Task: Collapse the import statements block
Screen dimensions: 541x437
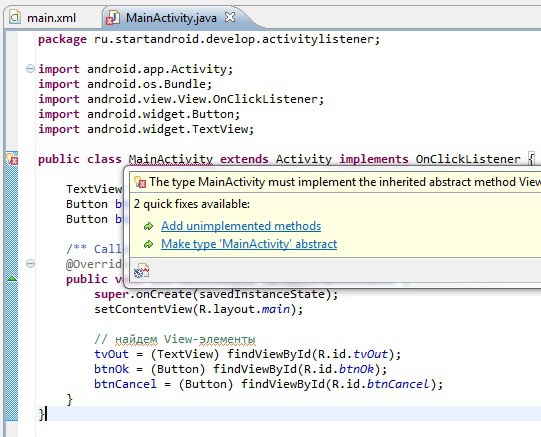Action: click(x=30, y=69)
